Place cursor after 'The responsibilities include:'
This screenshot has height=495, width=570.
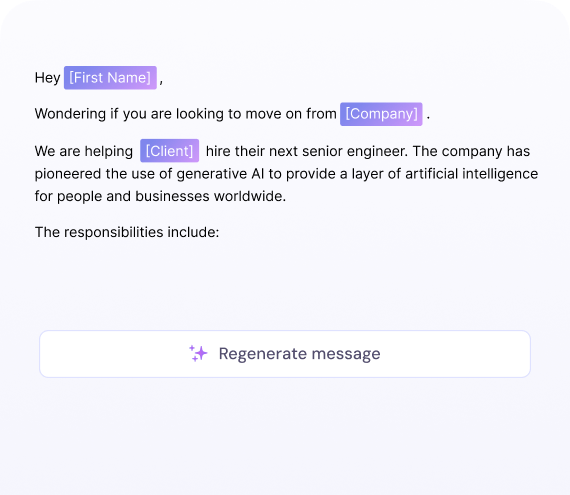(220, 232)
